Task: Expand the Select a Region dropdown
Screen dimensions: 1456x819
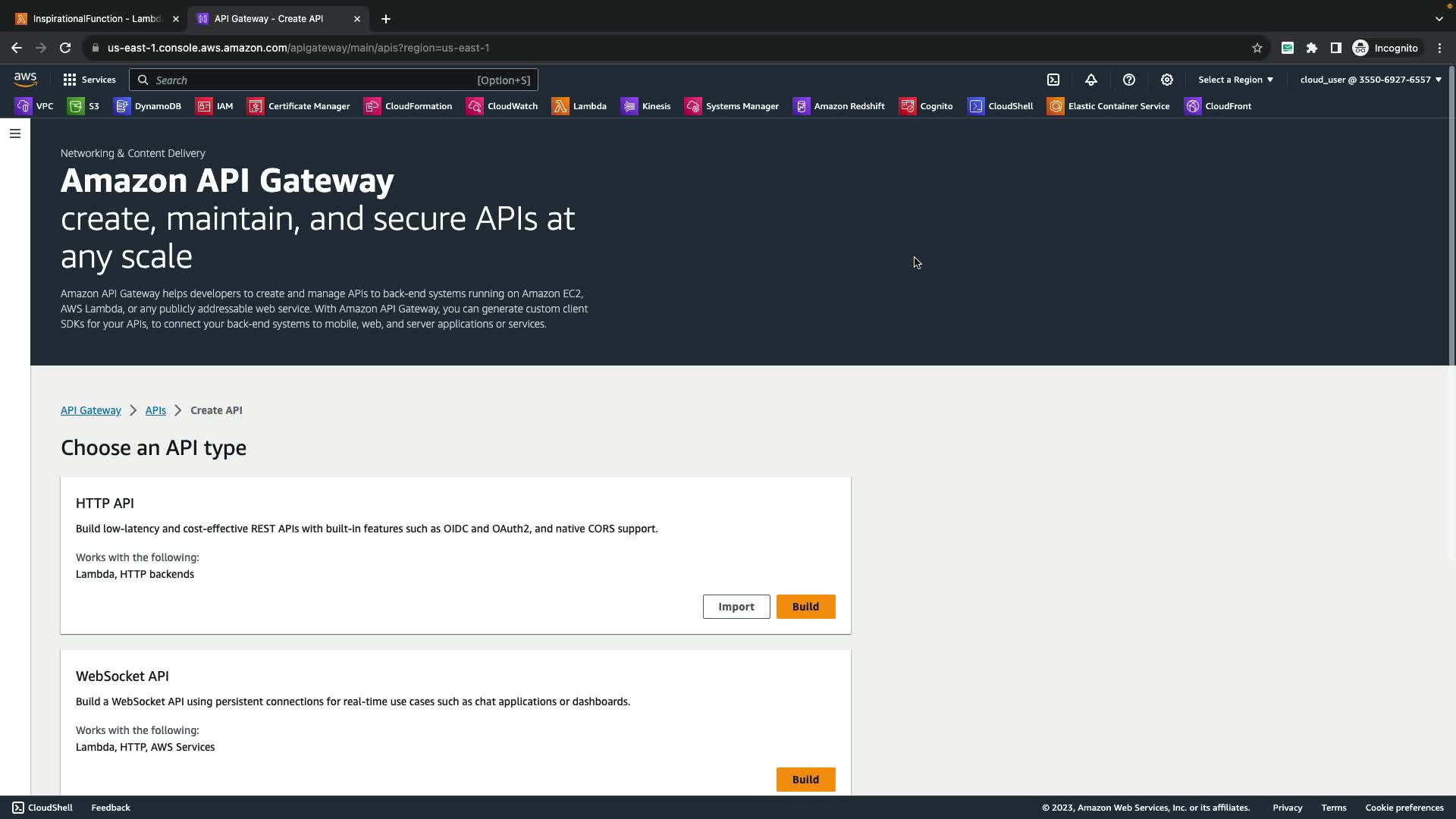Action: [1235, 80]
